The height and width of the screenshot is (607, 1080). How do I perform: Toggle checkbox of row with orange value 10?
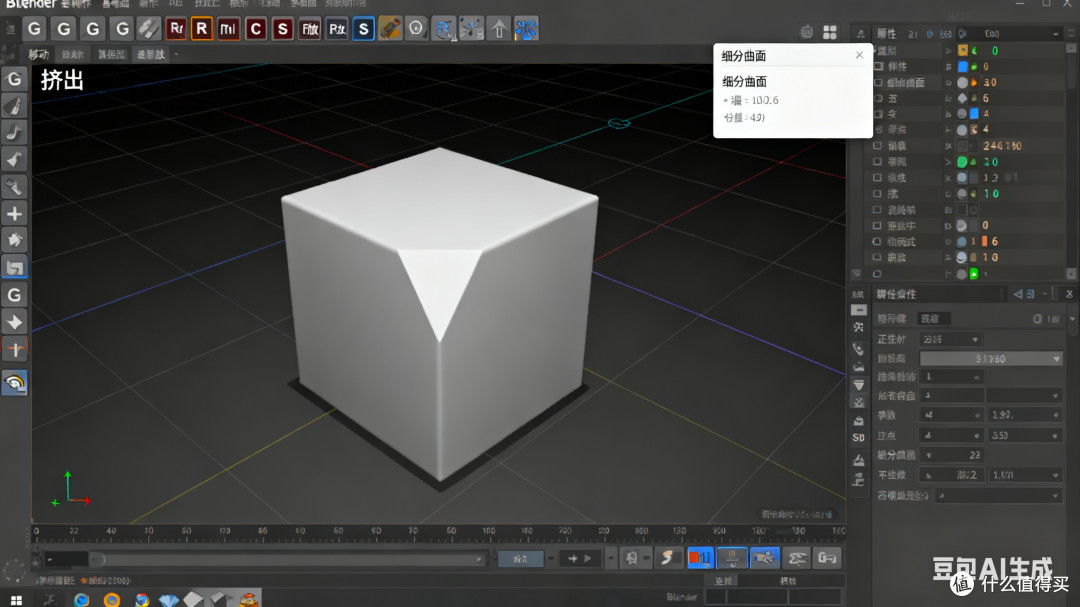pos(877,258)
